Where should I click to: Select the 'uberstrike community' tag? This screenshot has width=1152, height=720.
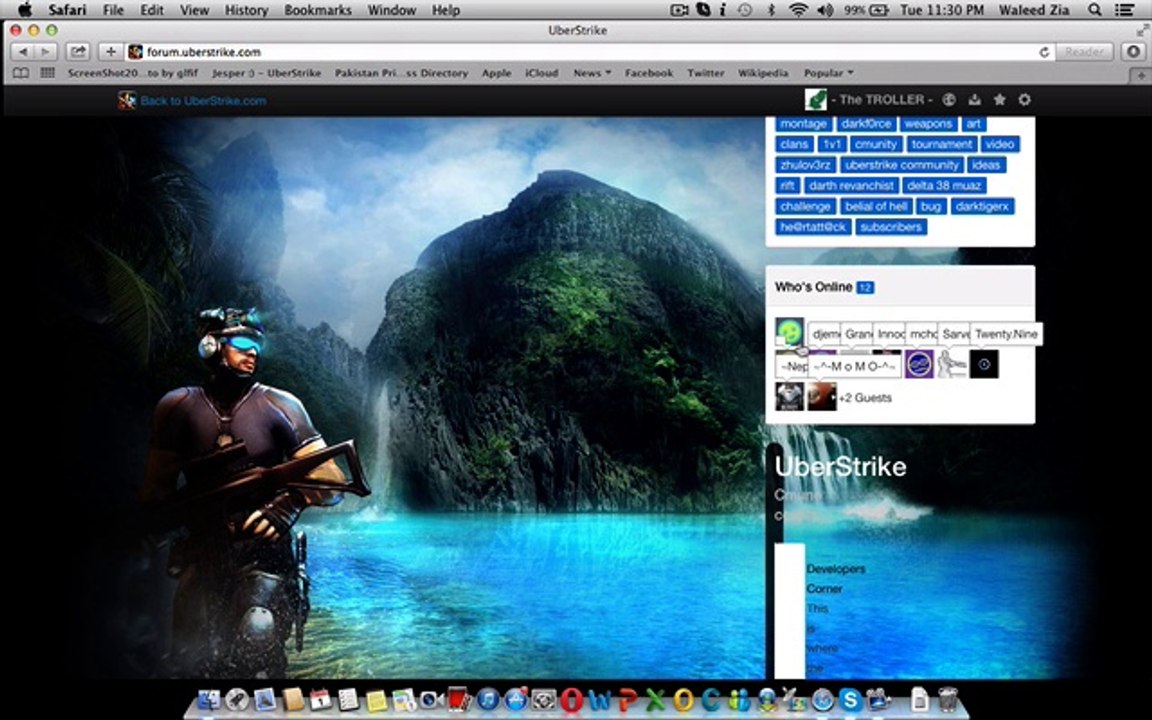click(901, 165)
